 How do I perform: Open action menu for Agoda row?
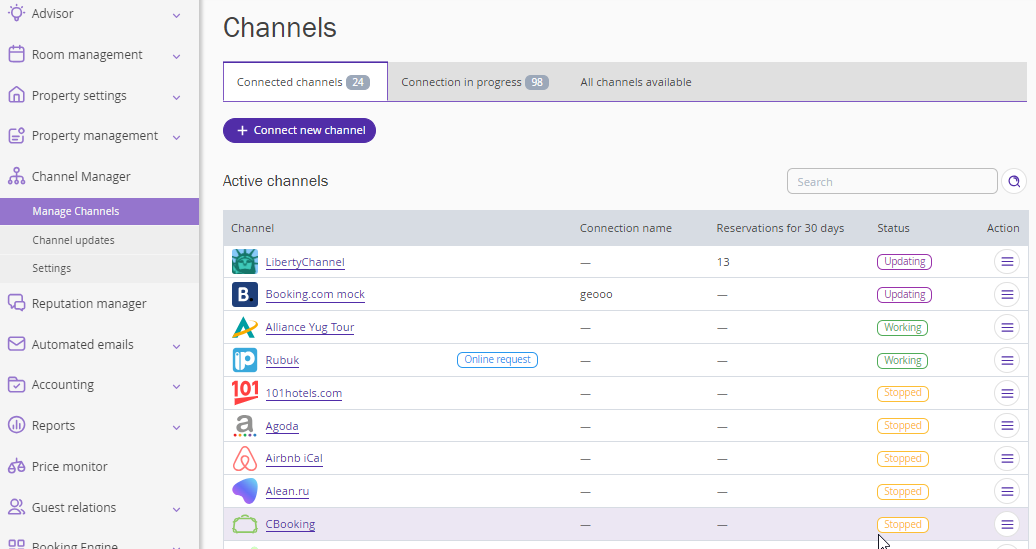tap(1007, 425)
